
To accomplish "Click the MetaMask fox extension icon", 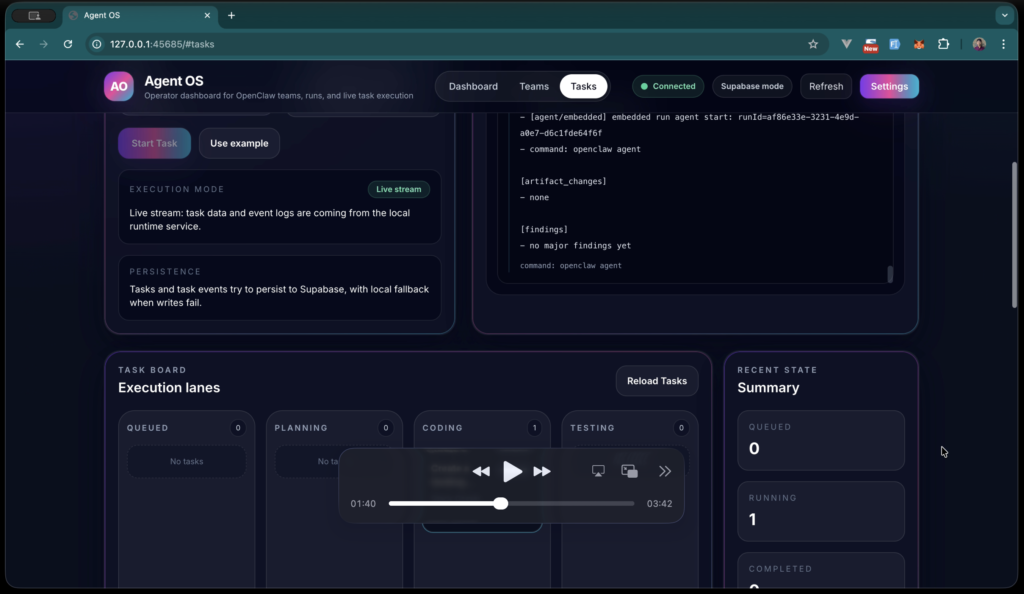I will tap(919, 44).
